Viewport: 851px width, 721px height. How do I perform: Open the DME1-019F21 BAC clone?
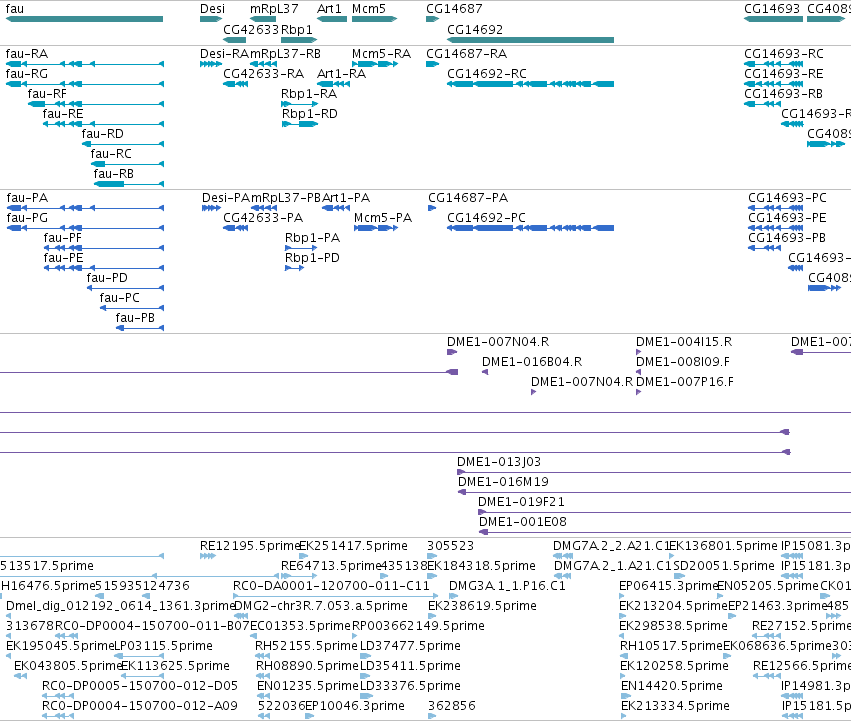(x=664, y=512)
